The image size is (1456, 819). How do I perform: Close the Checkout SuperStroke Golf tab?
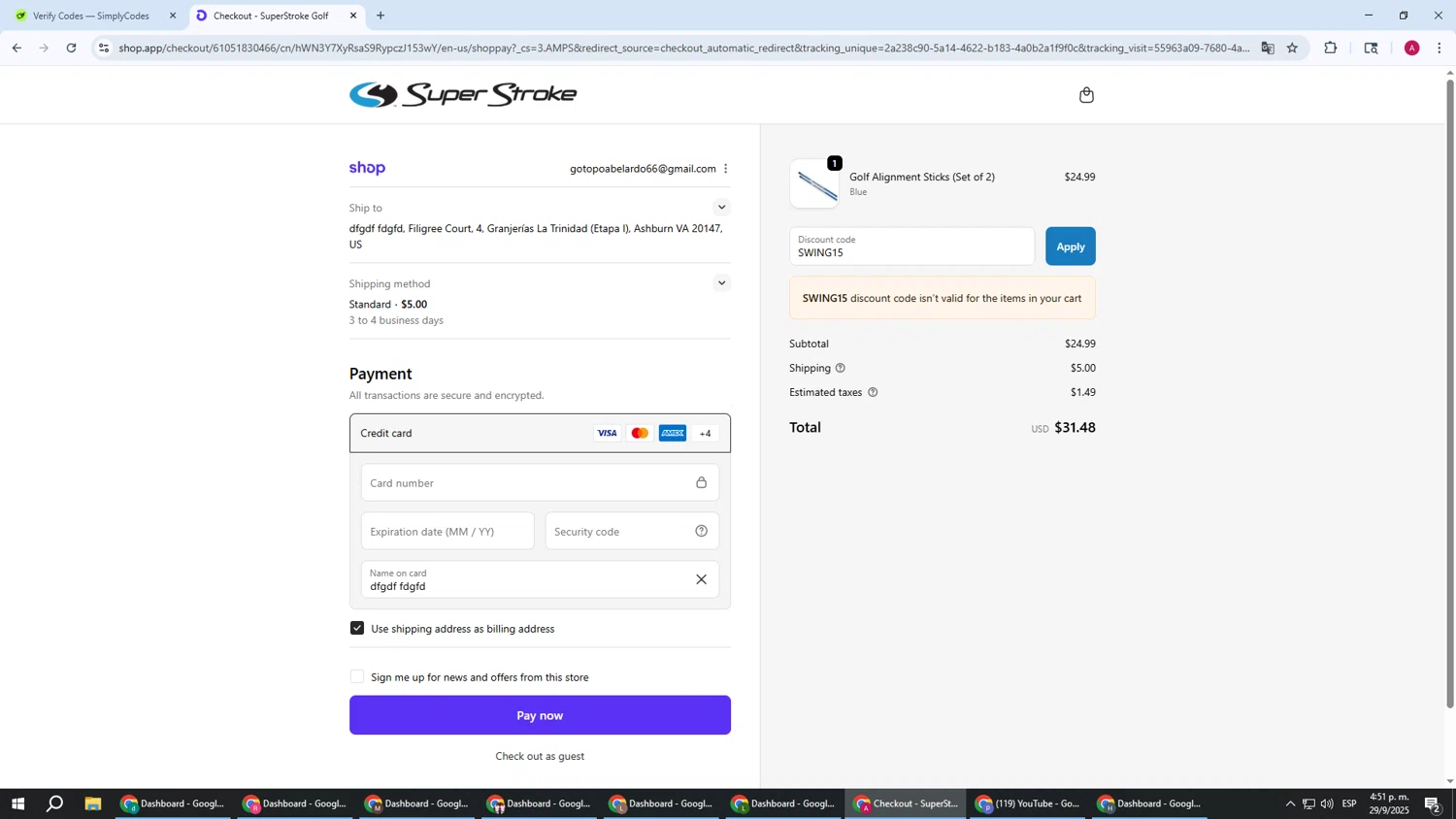pyautogui.click(x=353, y=16)
